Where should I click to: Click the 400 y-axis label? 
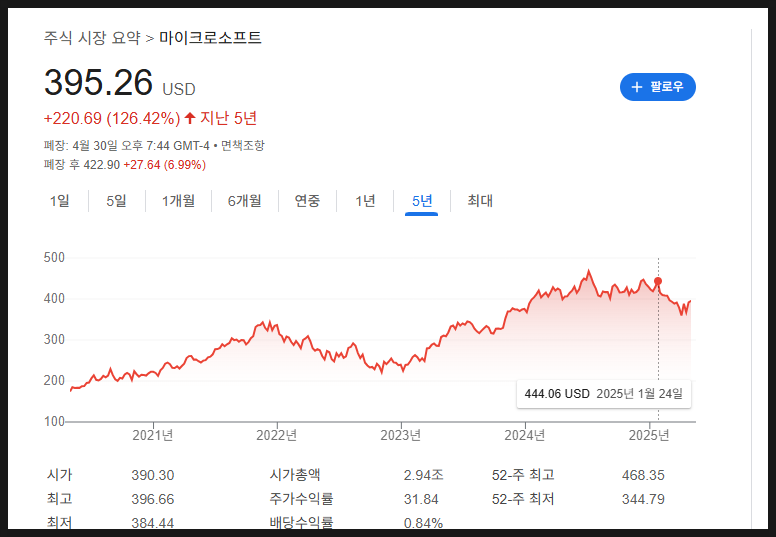[x=54, y=298]
